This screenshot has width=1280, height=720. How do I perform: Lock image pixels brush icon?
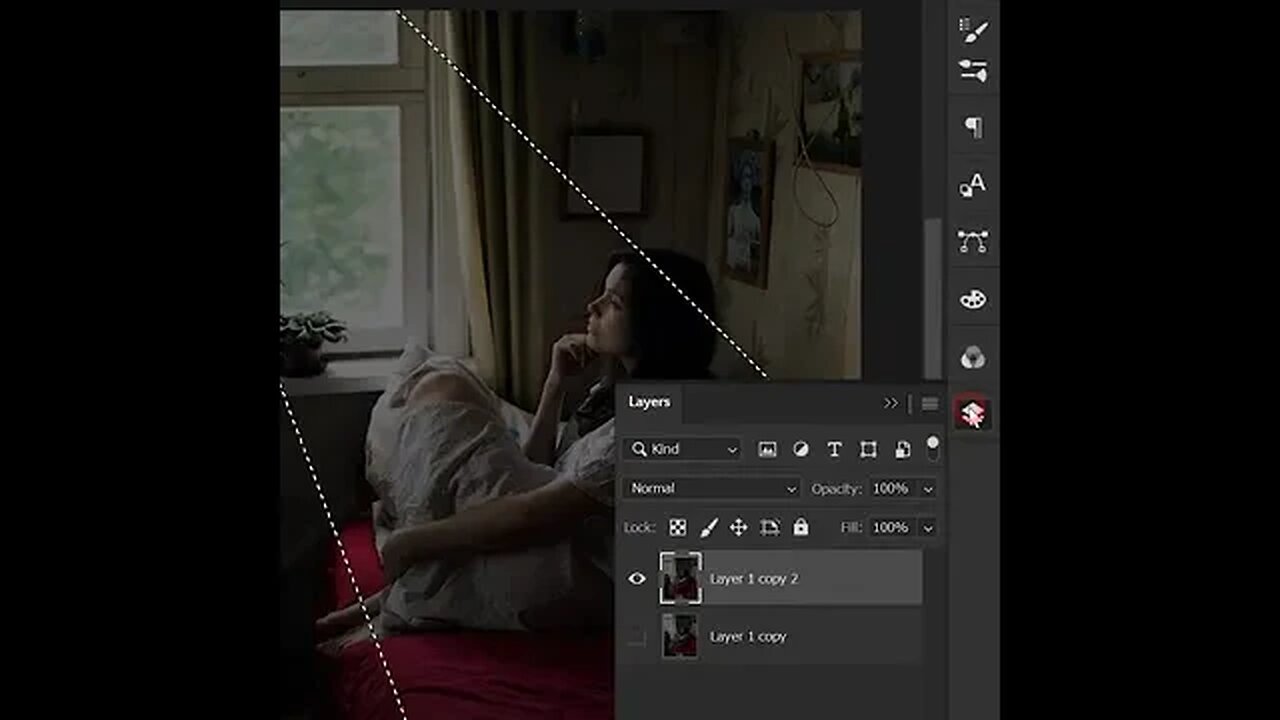708,527
